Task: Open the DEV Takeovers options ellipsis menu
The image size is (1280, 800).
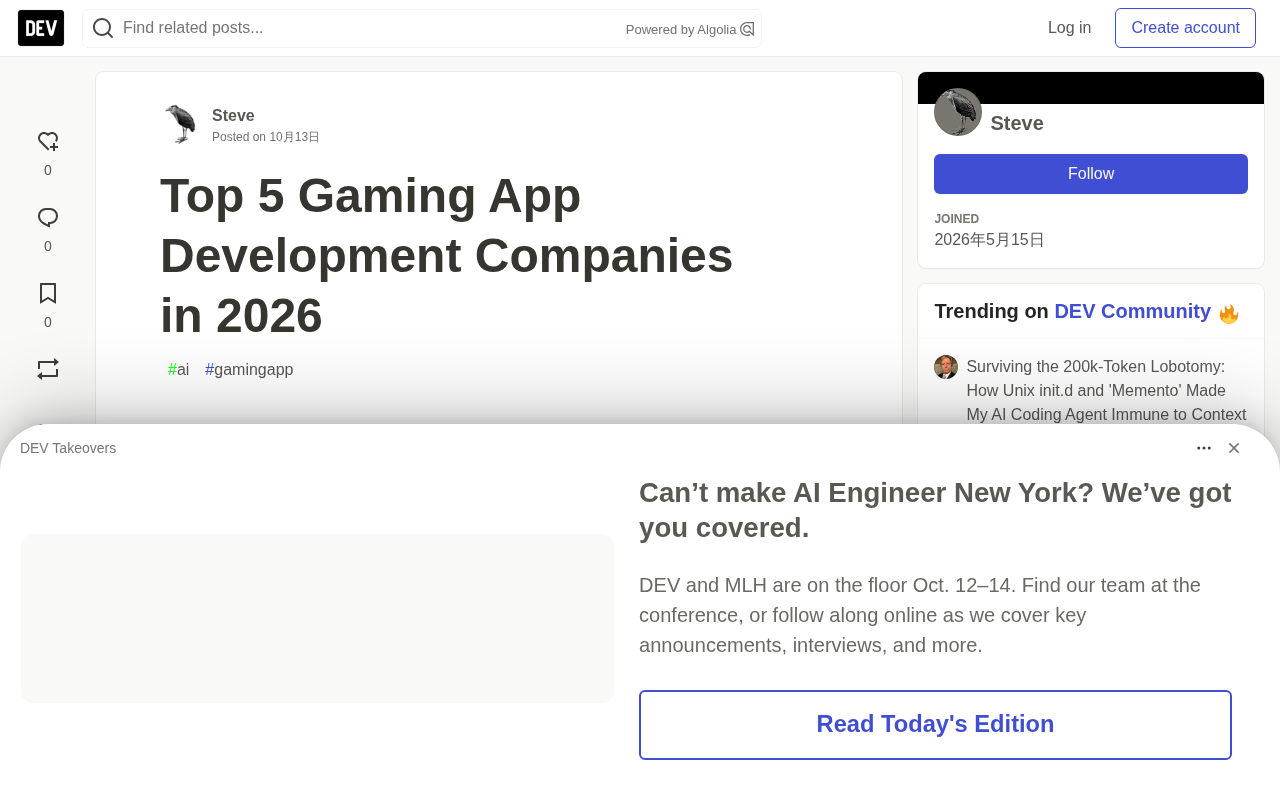Action: [x=1204, y=448]
